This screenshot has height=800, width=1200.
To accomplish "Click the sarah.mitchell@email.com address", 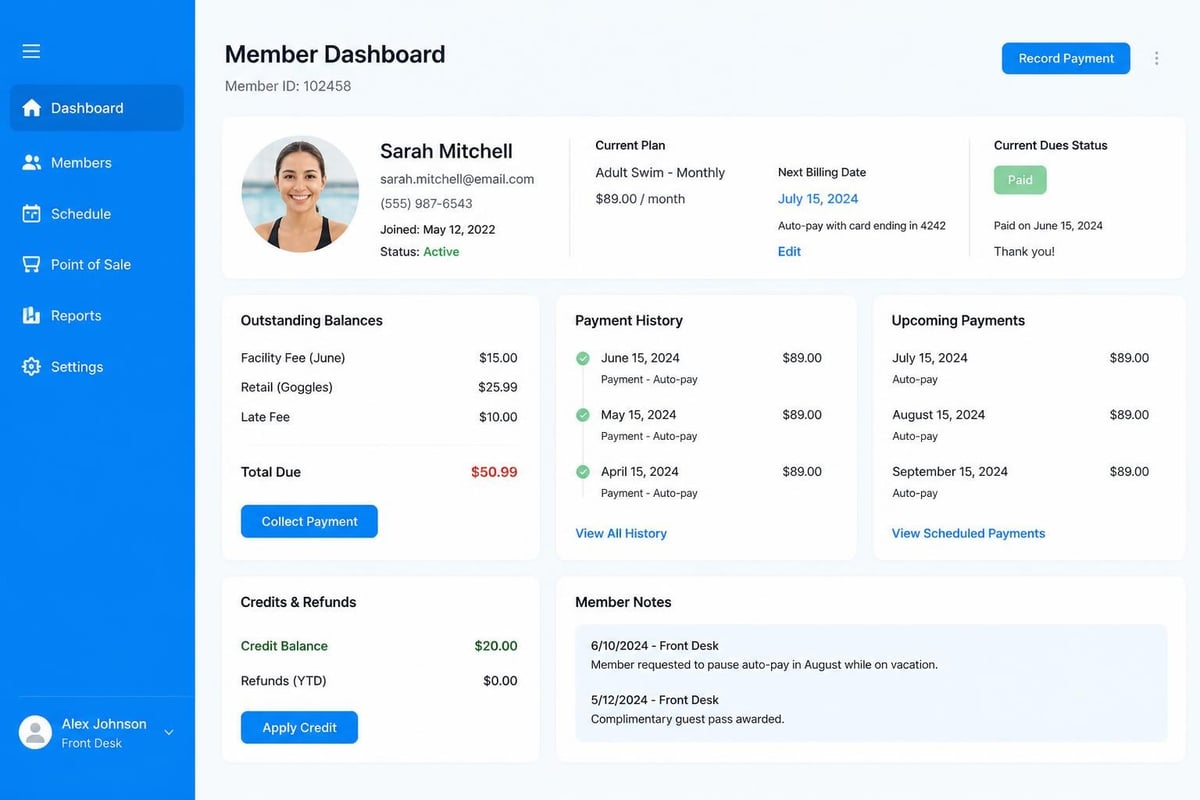I will point(457,179).
